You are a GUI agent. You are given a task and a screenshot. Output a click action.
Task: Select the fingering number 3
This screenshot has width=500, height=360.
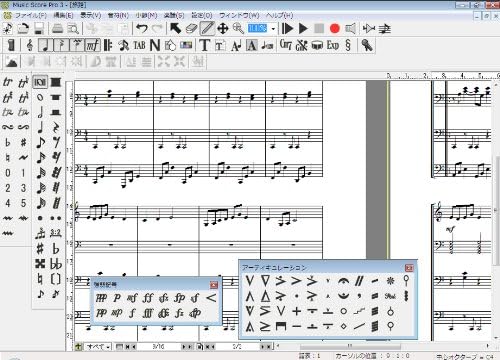(23, 188)
